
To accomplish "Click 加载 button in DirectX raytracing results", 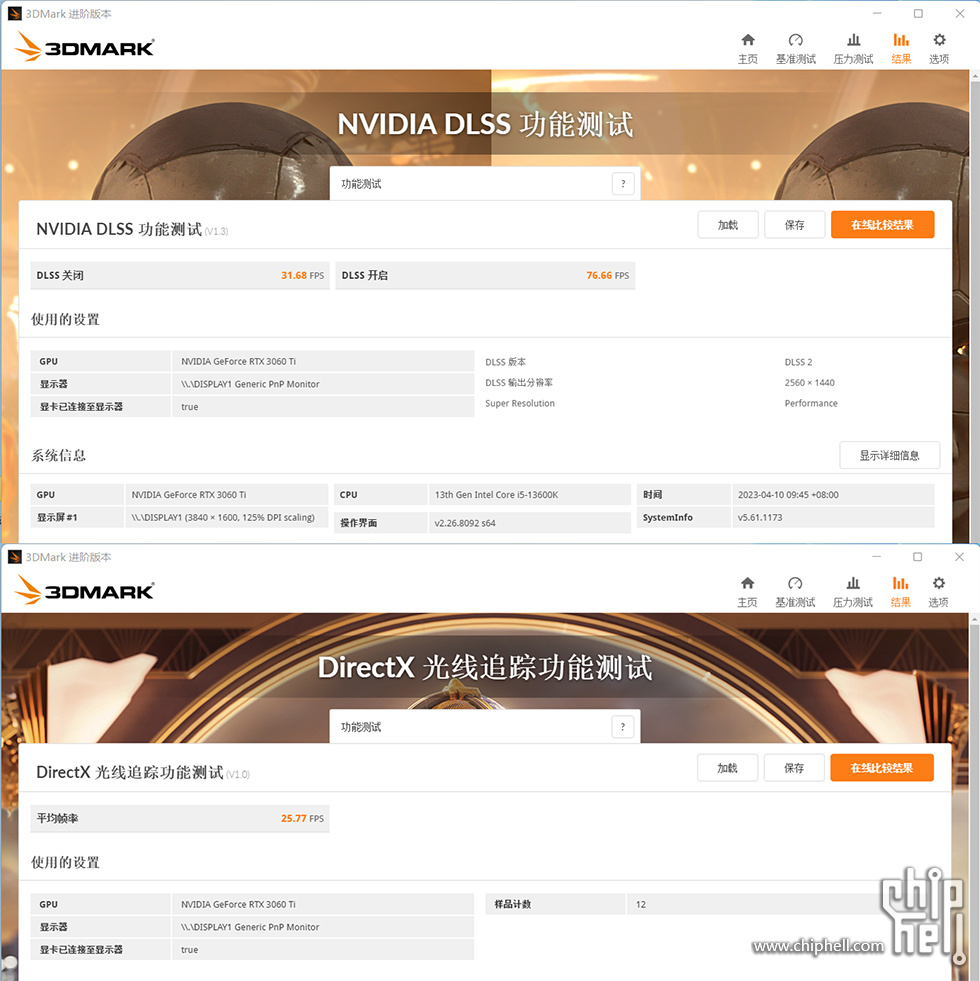I will pyautogui.click(x=727, y=768).
